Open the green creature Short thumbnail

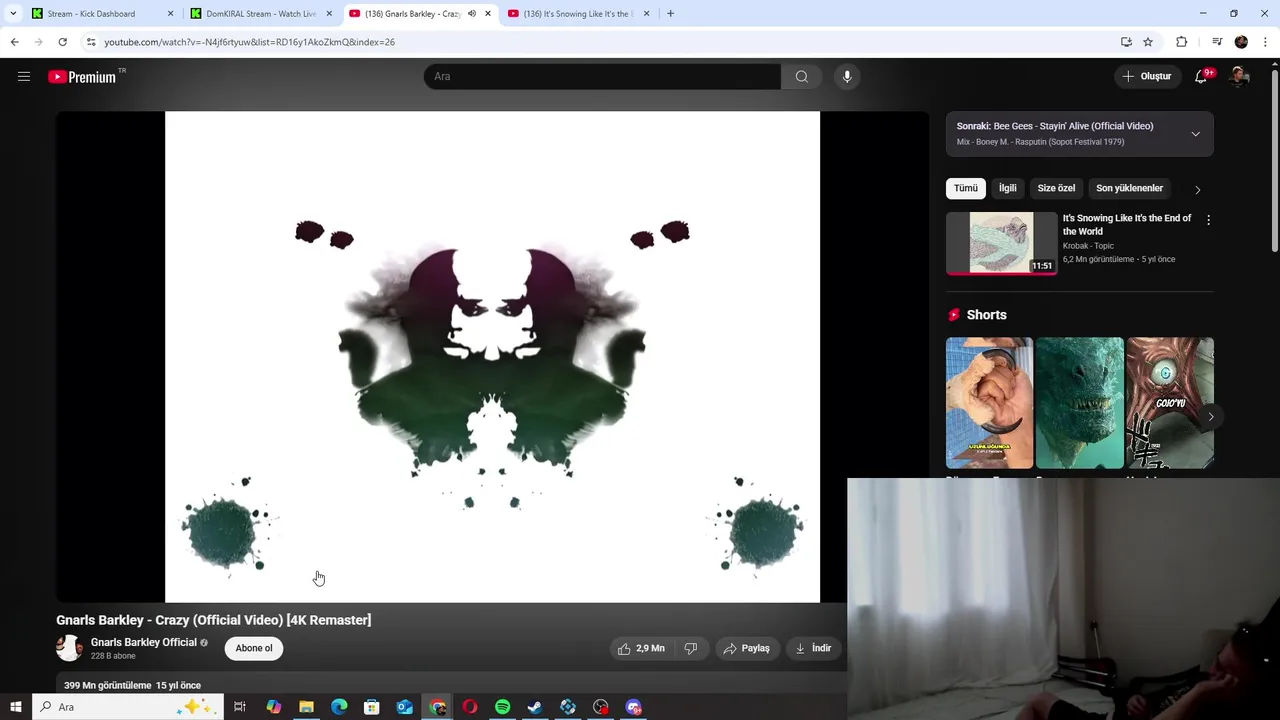click(x=1079, y=403)
